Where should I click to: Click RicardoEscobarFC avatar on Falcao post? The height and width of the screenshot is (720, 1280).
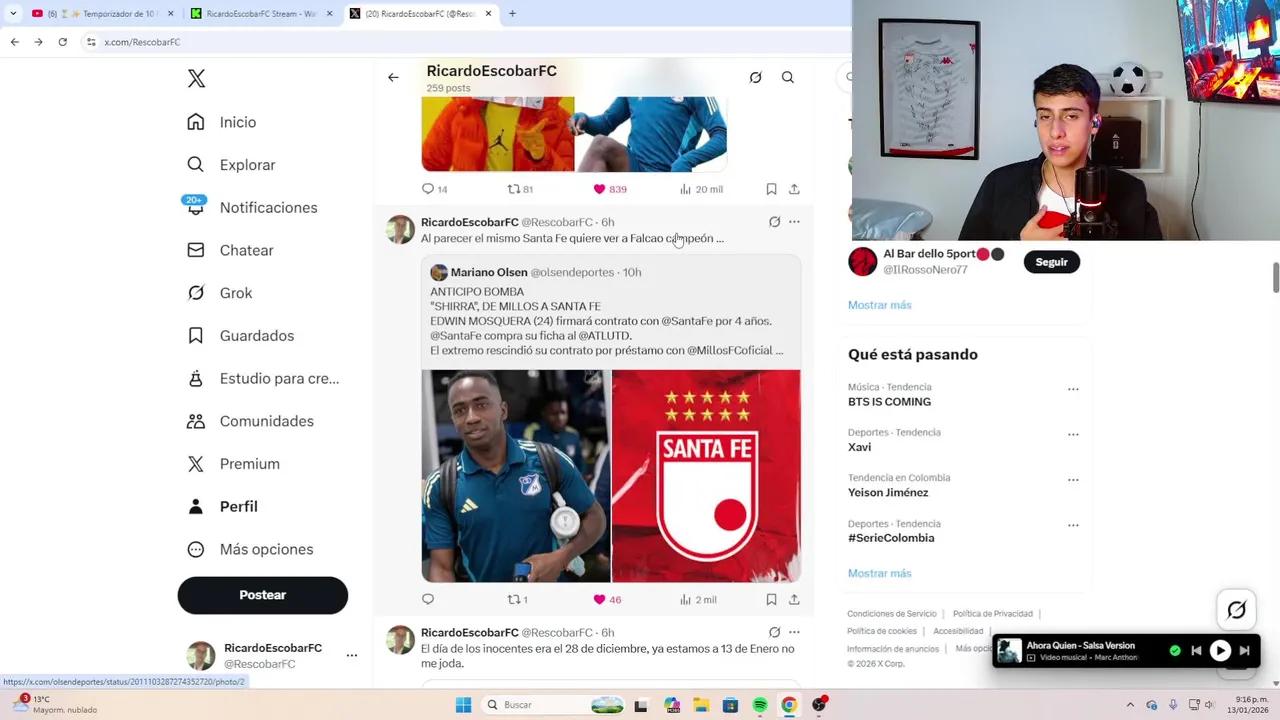point(400,229)
